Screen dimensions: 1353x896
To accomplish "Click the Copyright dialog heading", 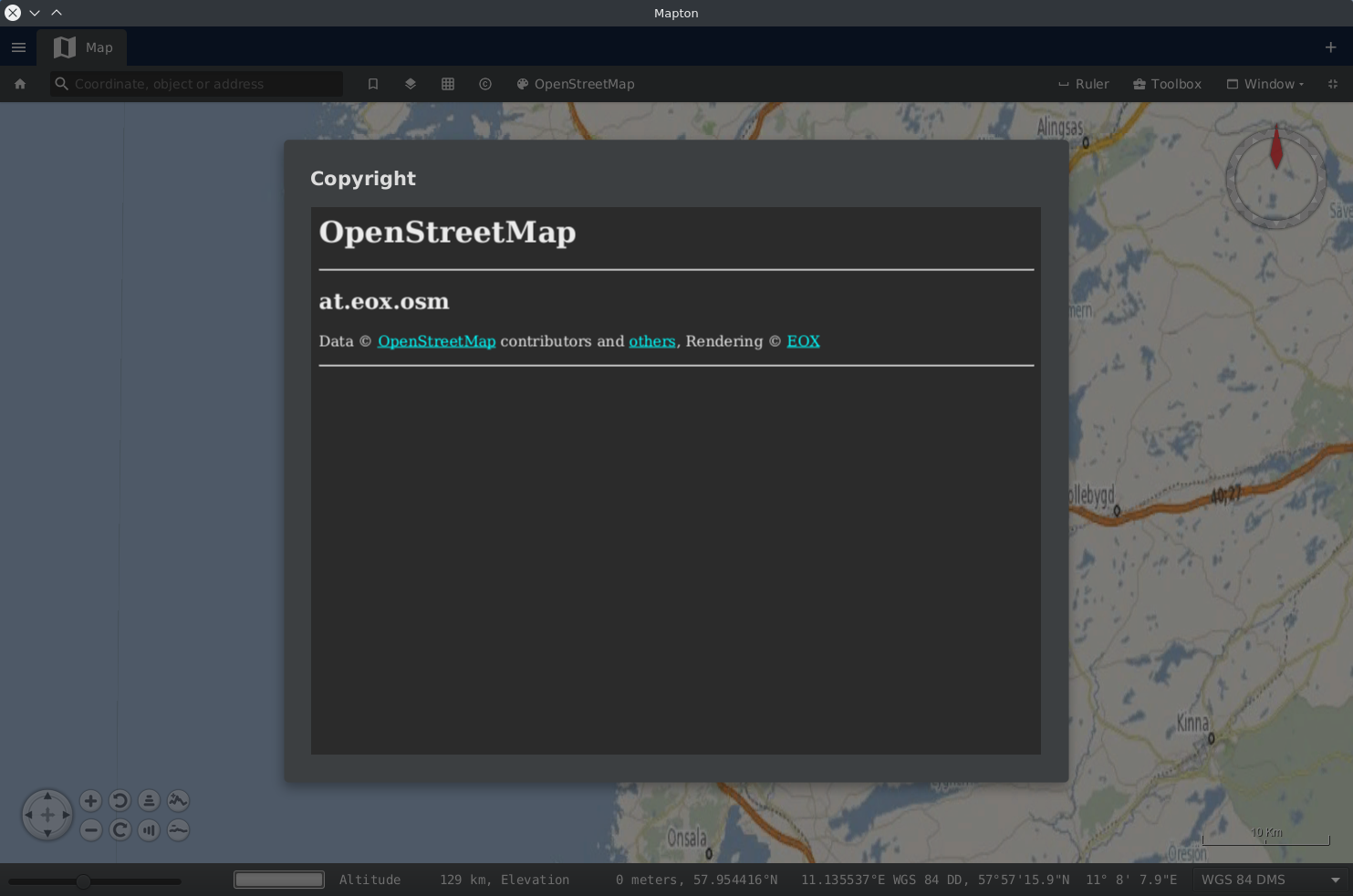I will point(363,179).
